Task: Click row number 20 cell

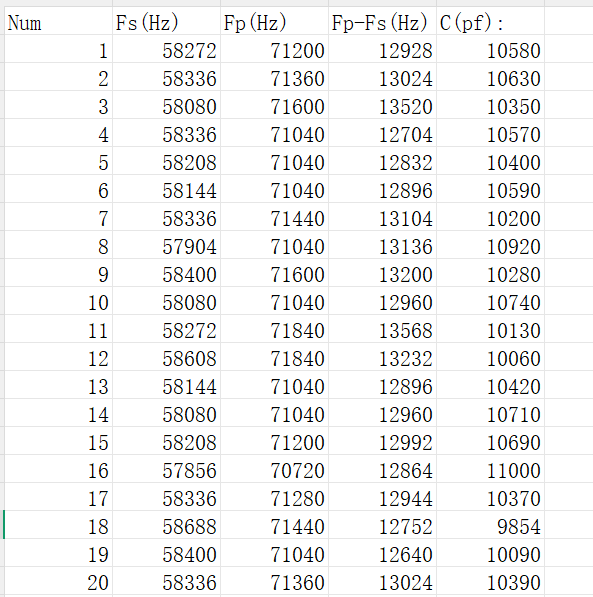Action: 58,581
